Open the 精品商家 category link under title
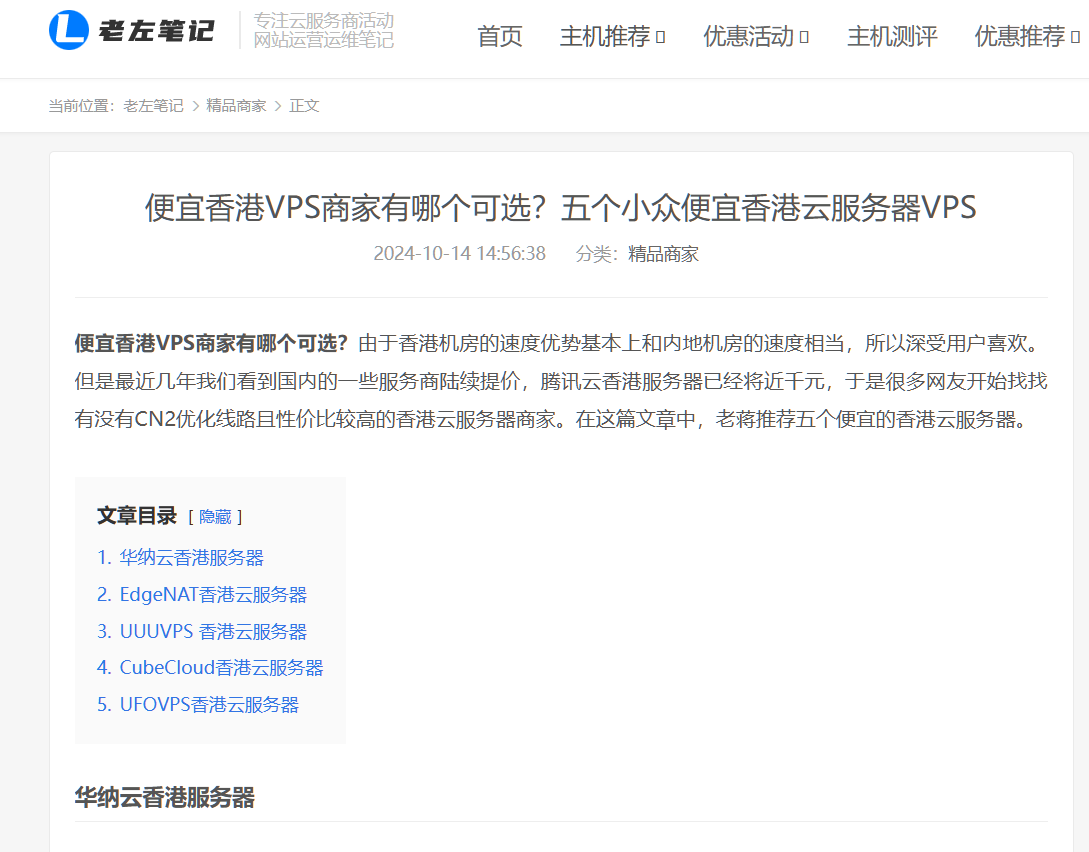 (x=663, y=254)
